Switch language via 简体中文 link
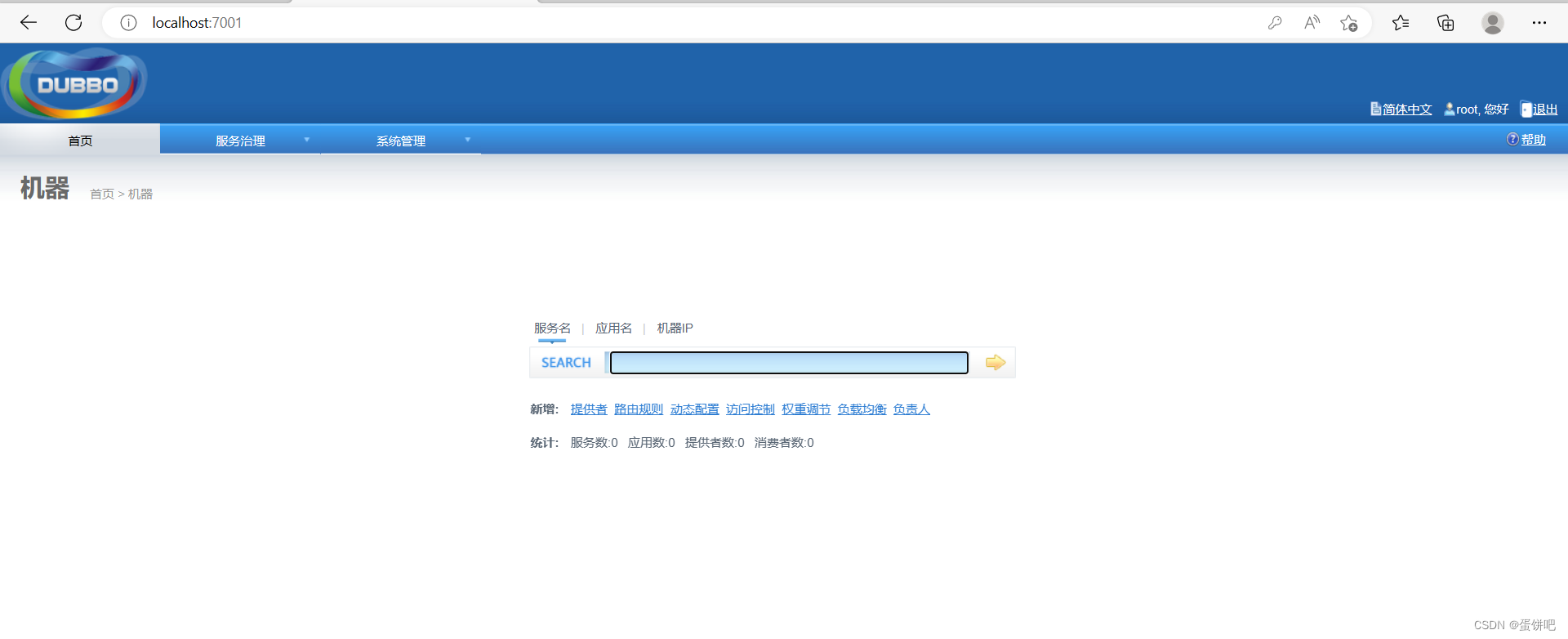Screen dimensions: 1568x639 click(1407, 109)
